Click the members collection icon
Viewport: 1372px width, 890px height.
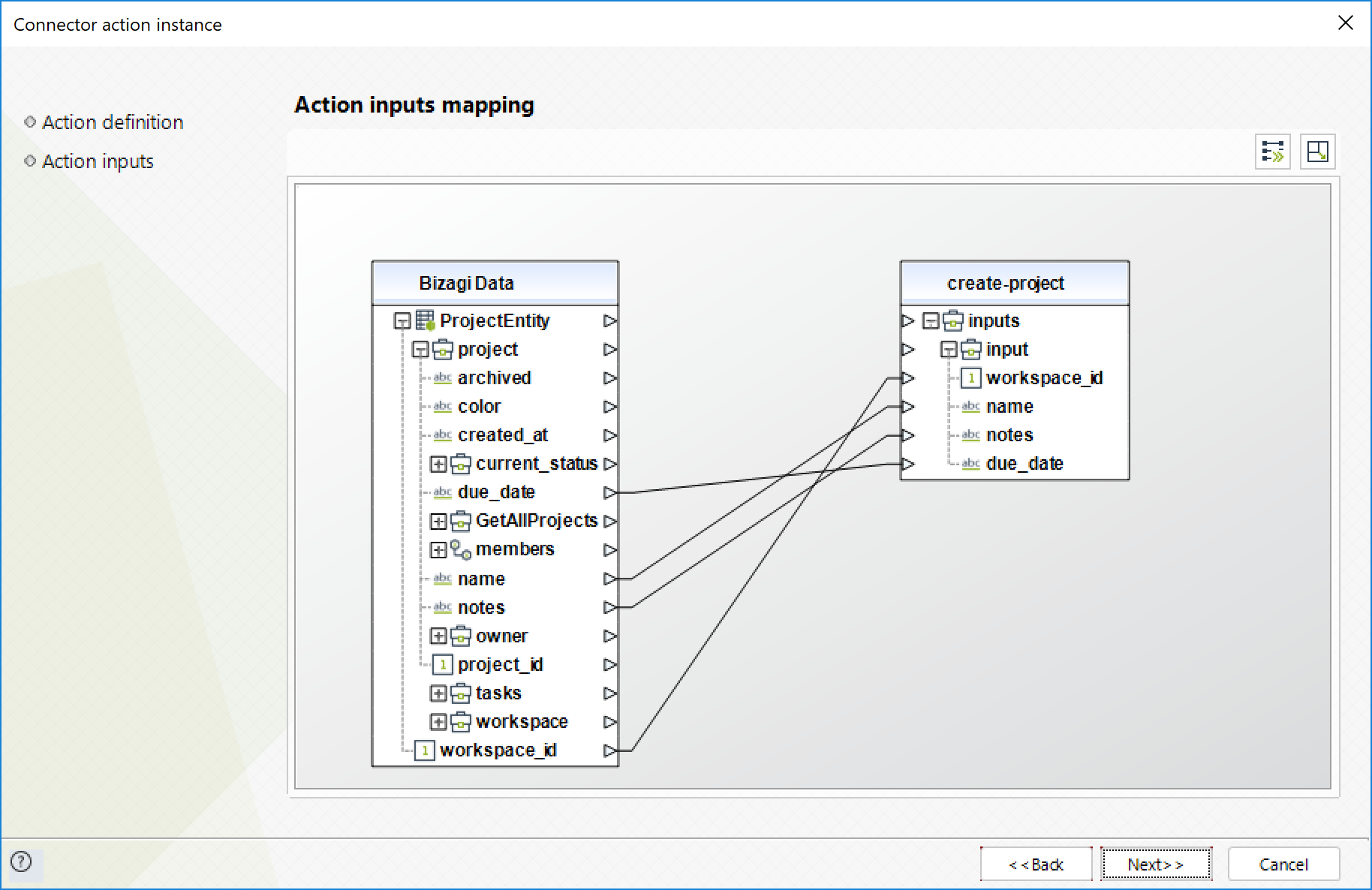[461, 549]
